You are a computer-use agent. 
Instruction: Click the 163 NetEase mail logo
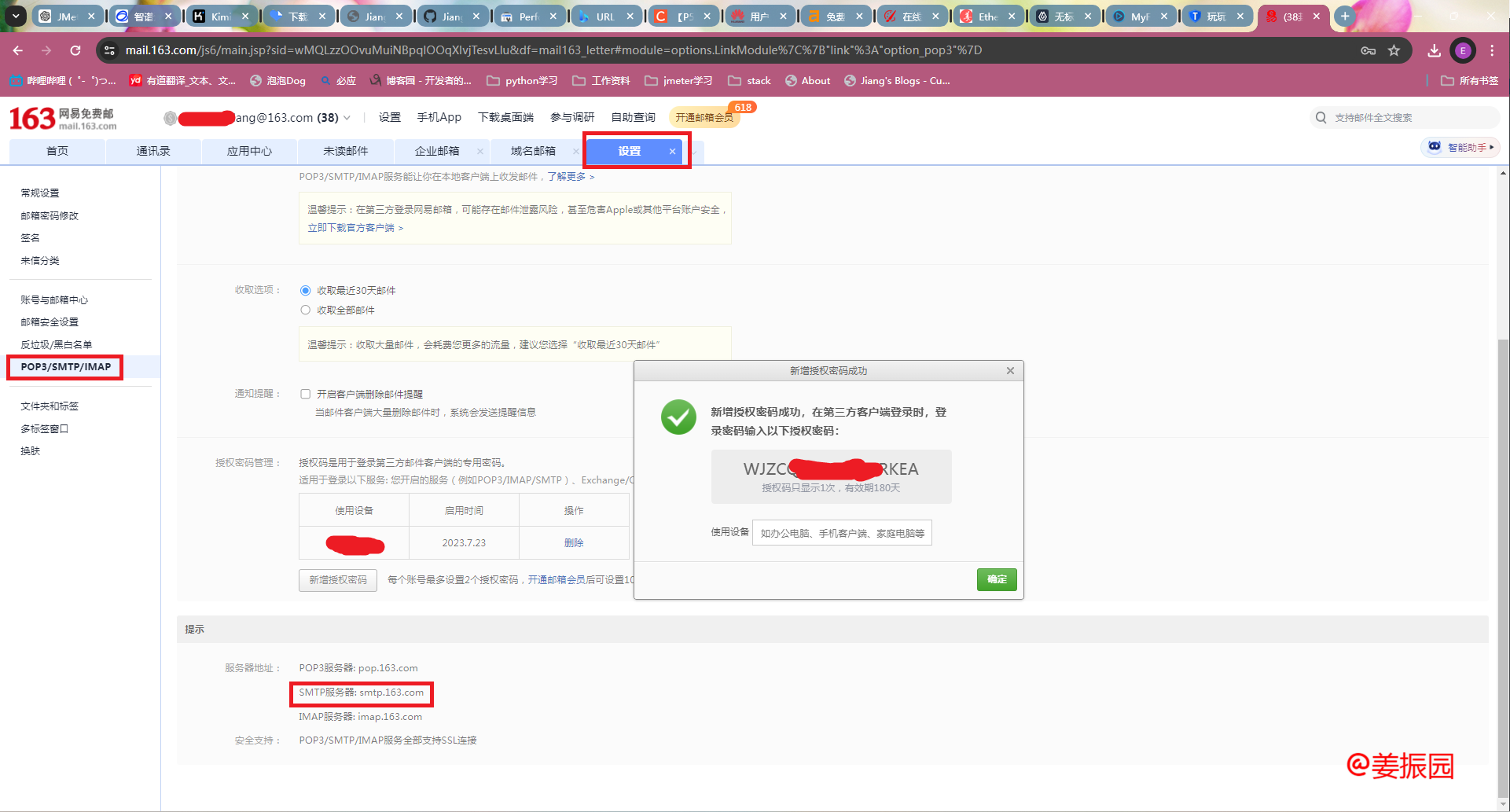click(x=63, y=119)
